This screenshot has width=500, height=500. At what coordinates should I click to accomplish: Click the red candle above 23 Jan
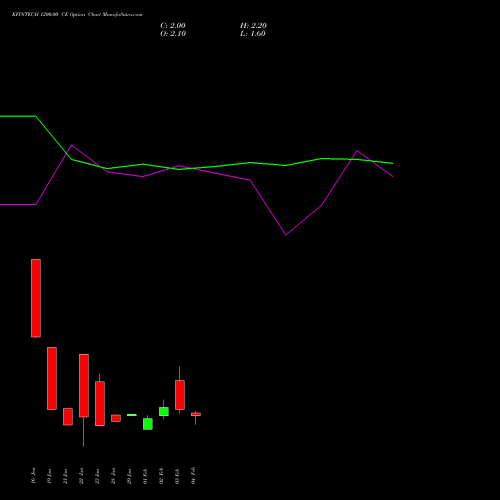(x=100, y=403)
